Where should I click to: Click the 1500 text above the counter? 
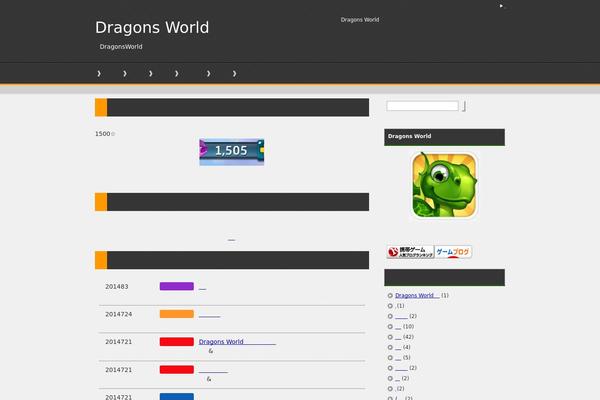point(103,134)
